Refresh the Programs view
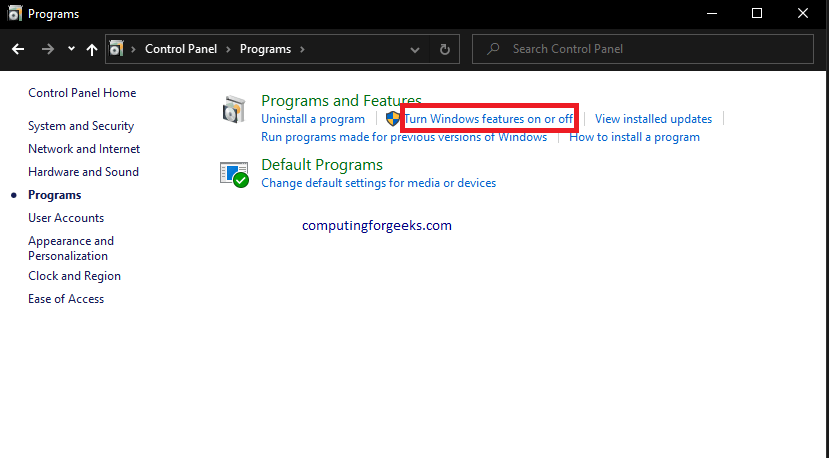 click(445, 49)
